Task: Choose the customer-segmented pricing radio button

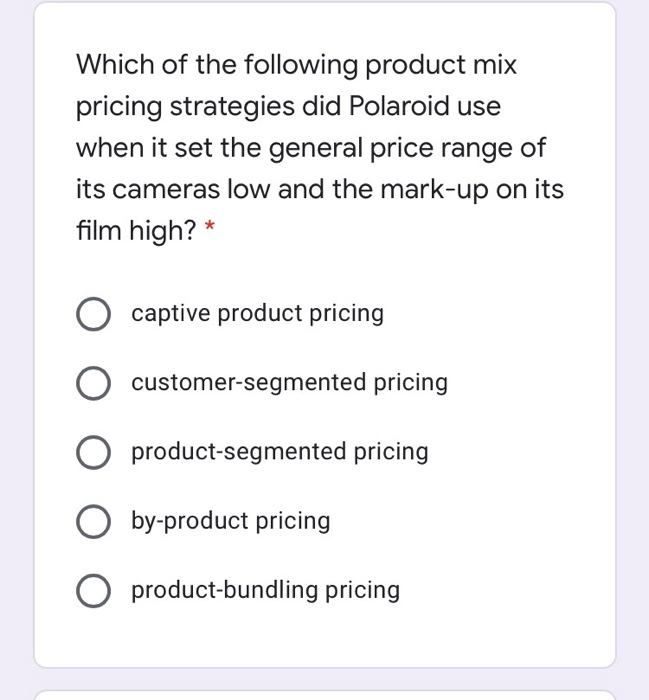Action: (93, 383)
